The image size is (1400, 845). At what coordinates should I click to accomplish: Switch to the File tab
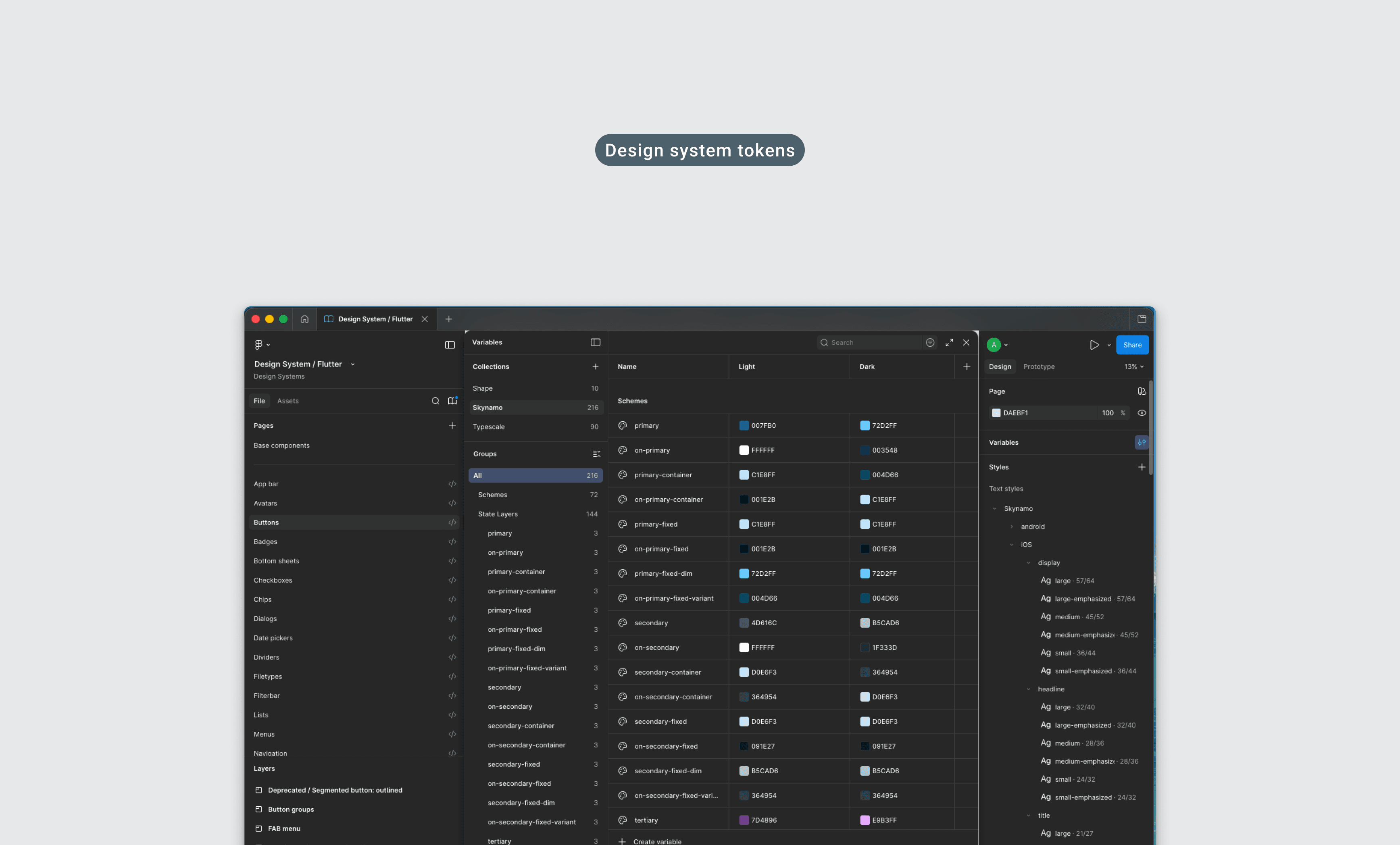tap(259, 401)
